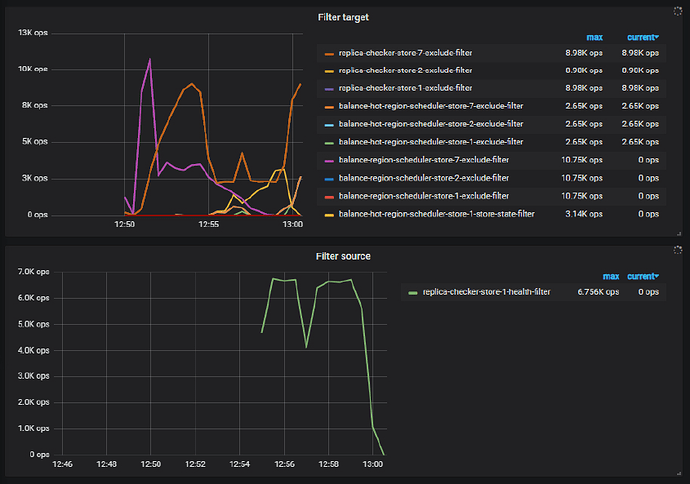Open color picker for replica-checker-store-1-exclude-filter purple swatch
690x484 pixels.
click(x=329, y=89)
